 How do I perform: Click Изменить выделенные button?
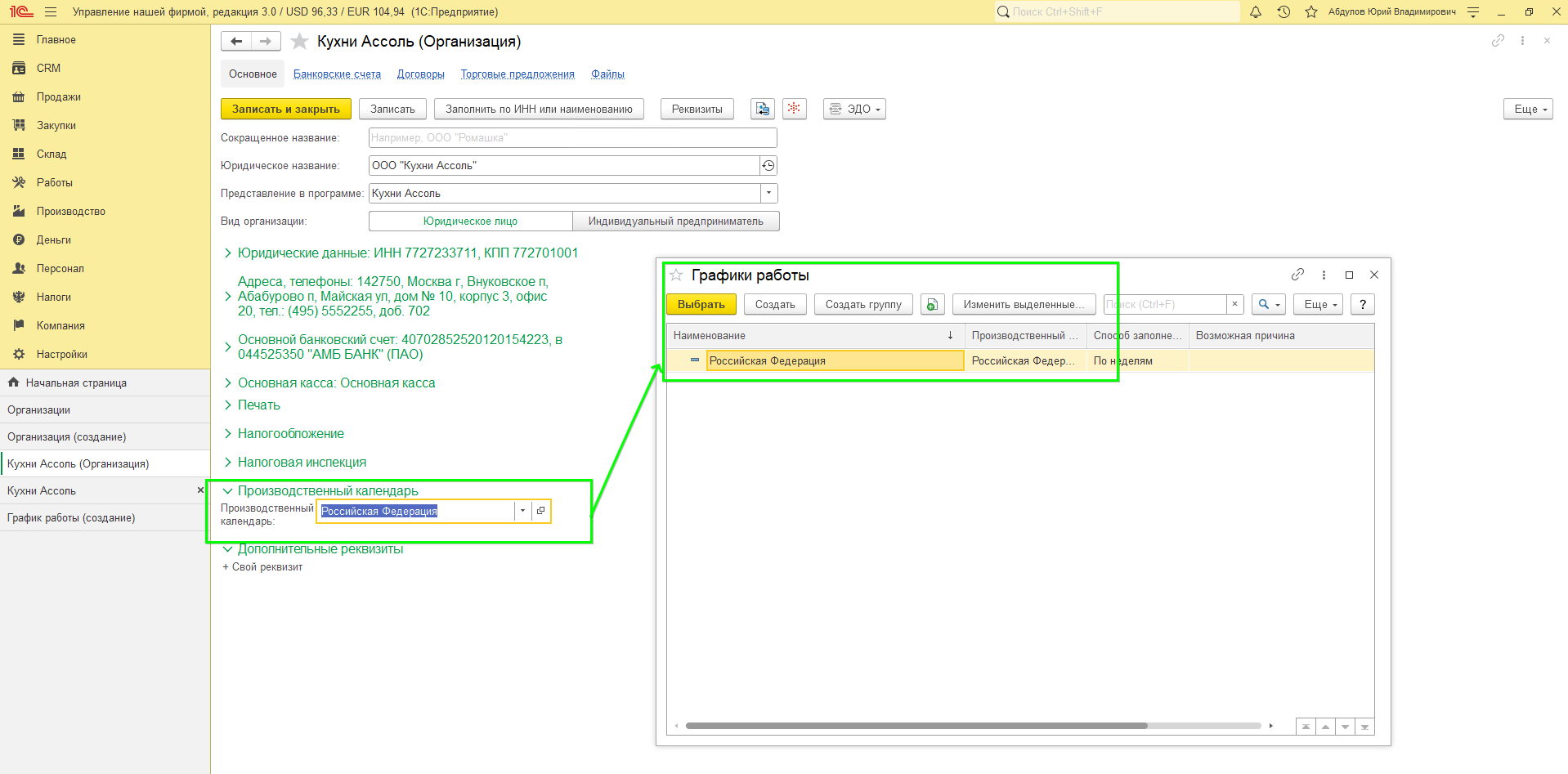point(1024,305)
